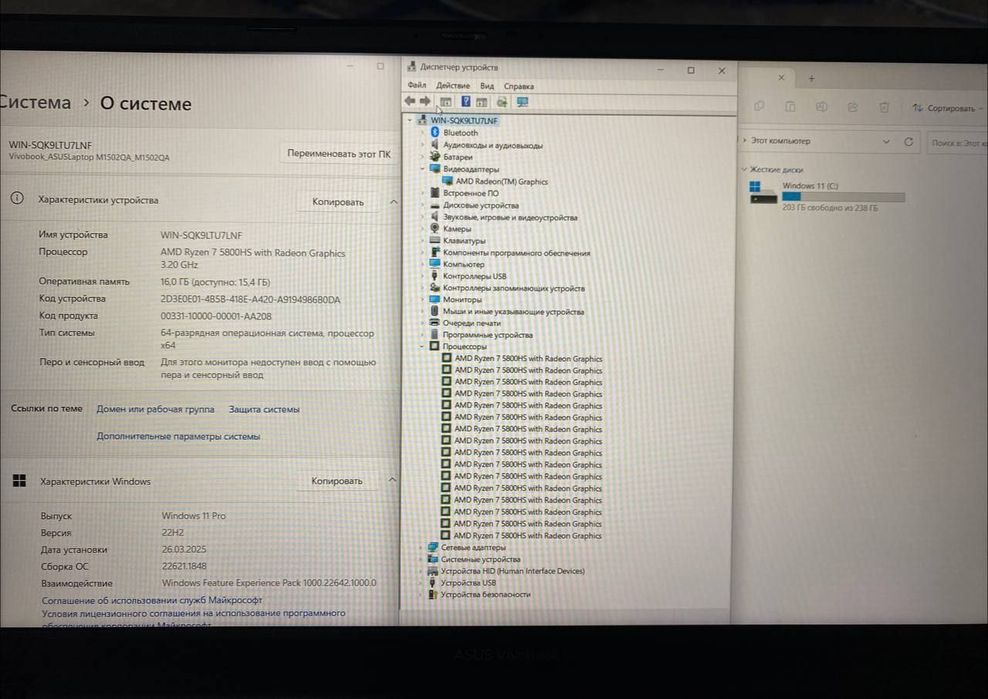
Task: Click the Клавиатуры category icon
Action: (x=435, y=240)
